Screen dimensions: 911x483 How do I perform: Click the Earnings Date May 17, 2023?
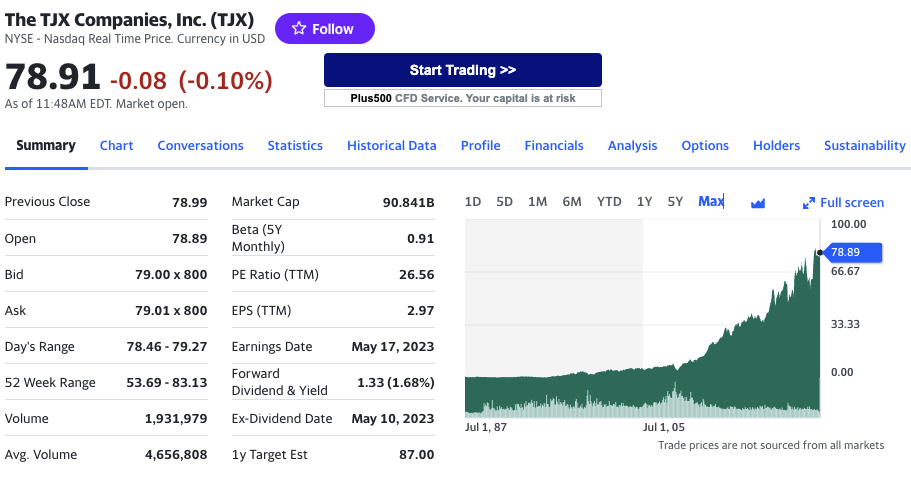tap(393, 346)
